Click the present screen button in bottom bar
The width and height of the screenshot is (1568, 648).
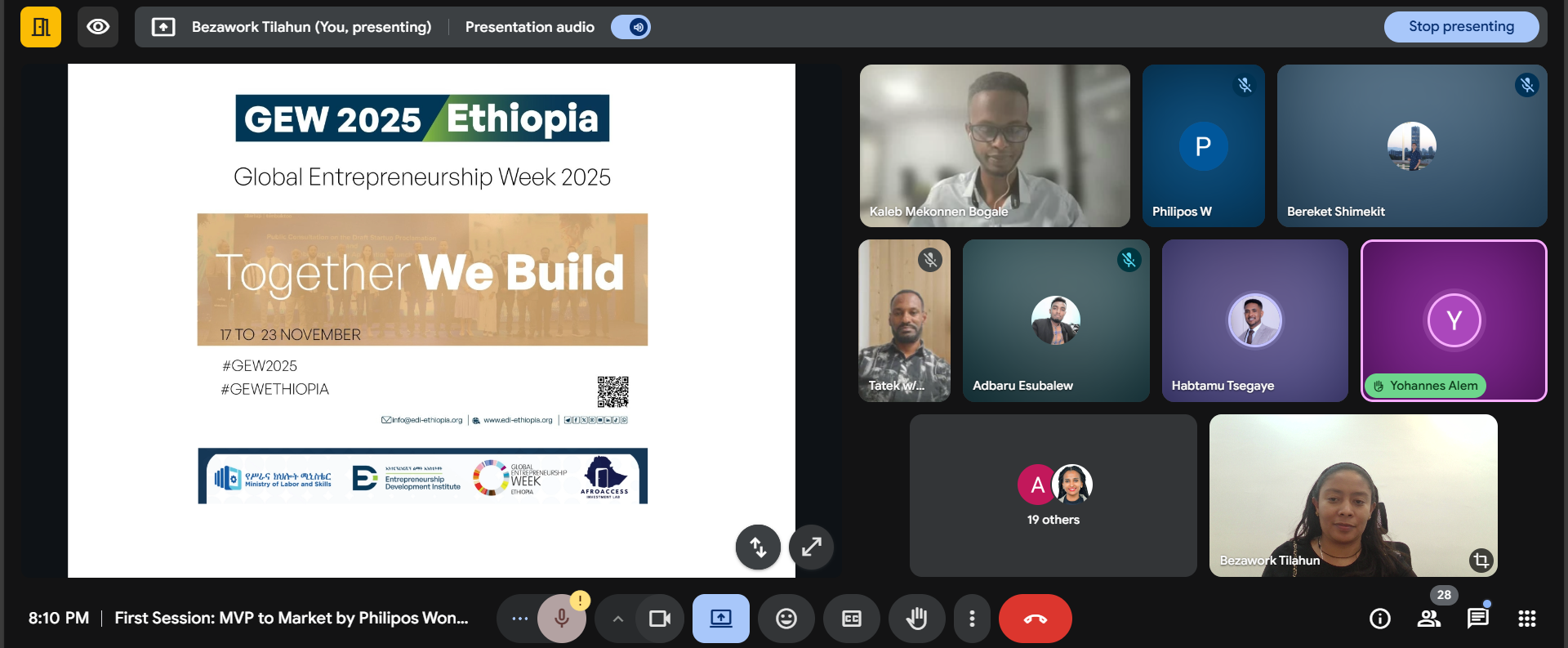point(721,619)
